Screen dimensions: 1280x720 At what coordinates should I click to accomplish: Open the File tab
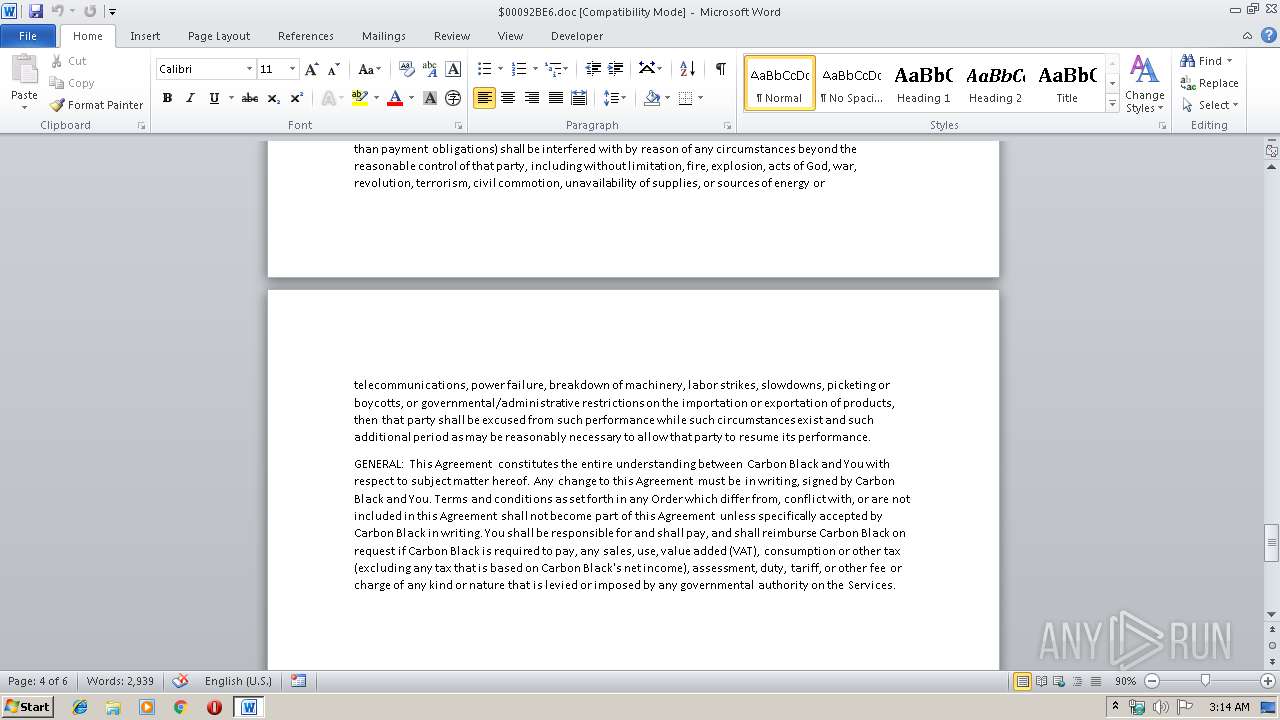28,36
